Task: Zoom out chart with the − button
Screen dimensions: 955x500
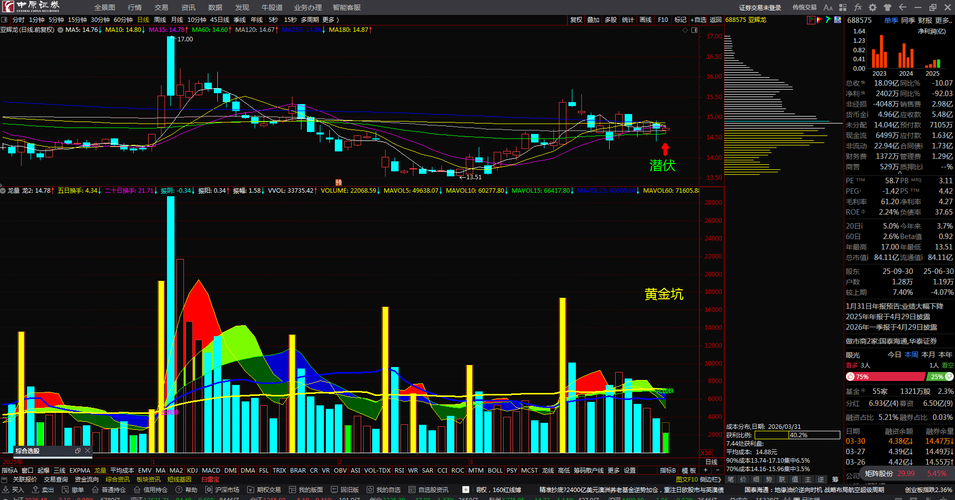Action: [x=717, y=471]
